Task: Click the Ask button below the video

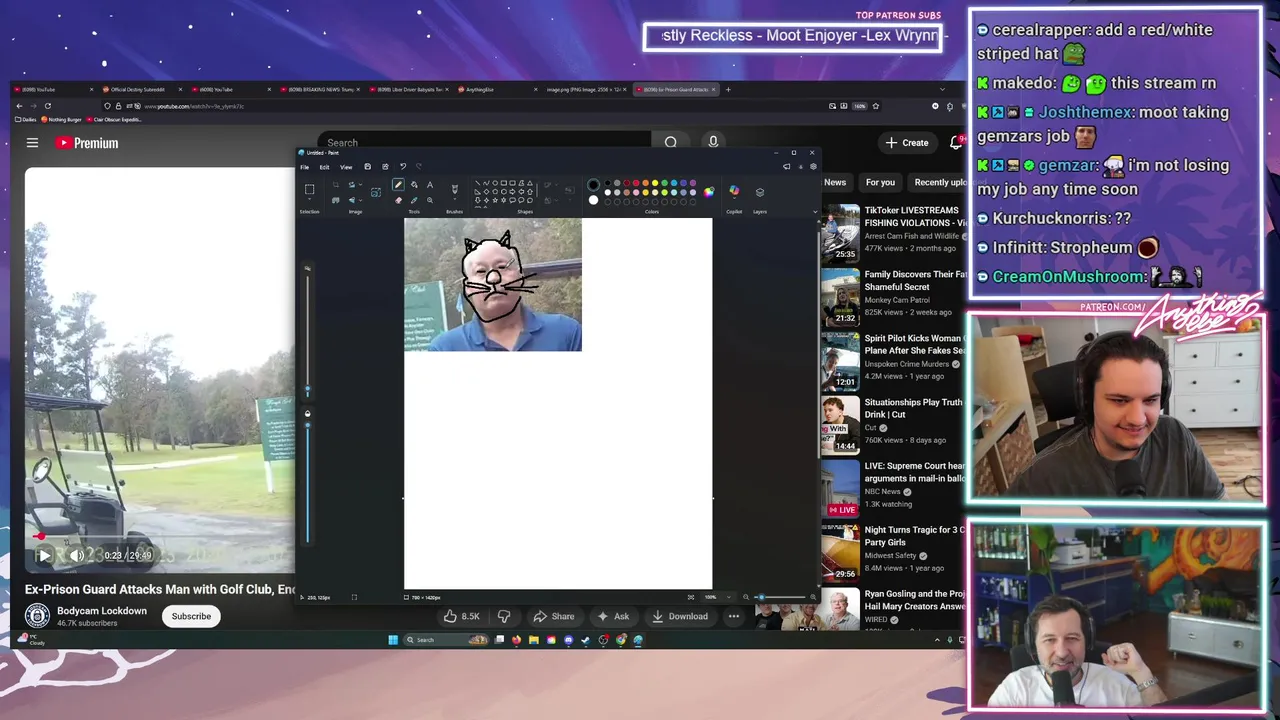Action: (x=613, y=616)
